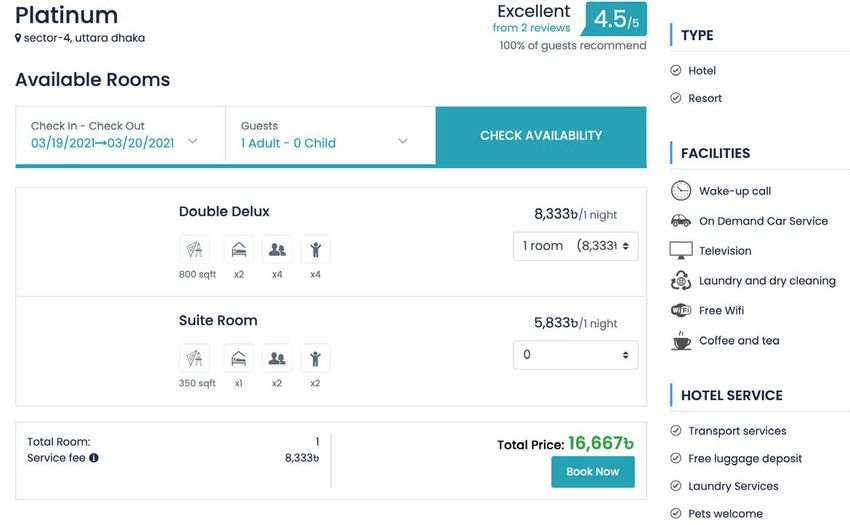Click the Book Now button
The width and height of the screenshot is (850, 525).
(593, 472)
